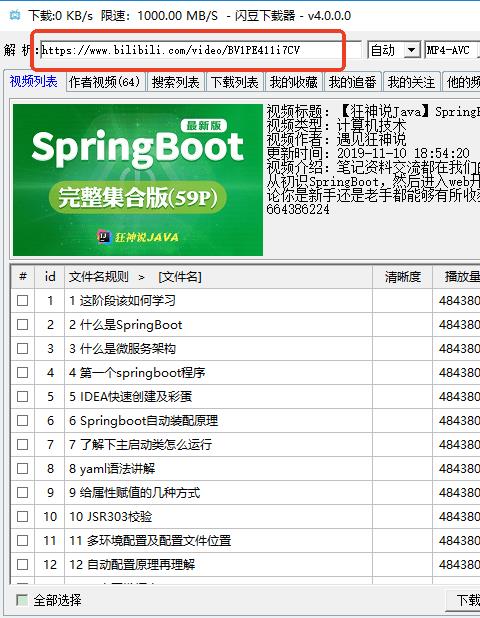Screen dimensions: 480x618
Task: Check the box for row 1 这阶段该如何学习
Action: coord(22,301)
